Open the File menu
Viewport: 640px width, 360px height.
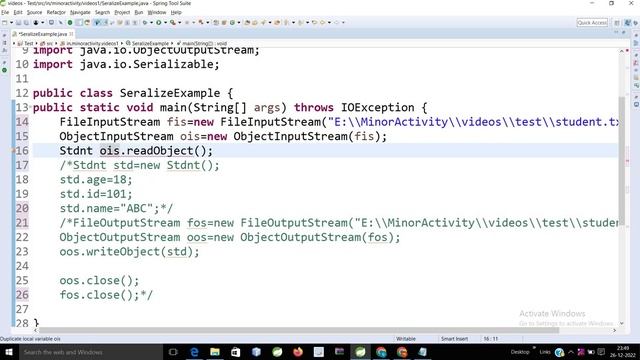[5, 12]
